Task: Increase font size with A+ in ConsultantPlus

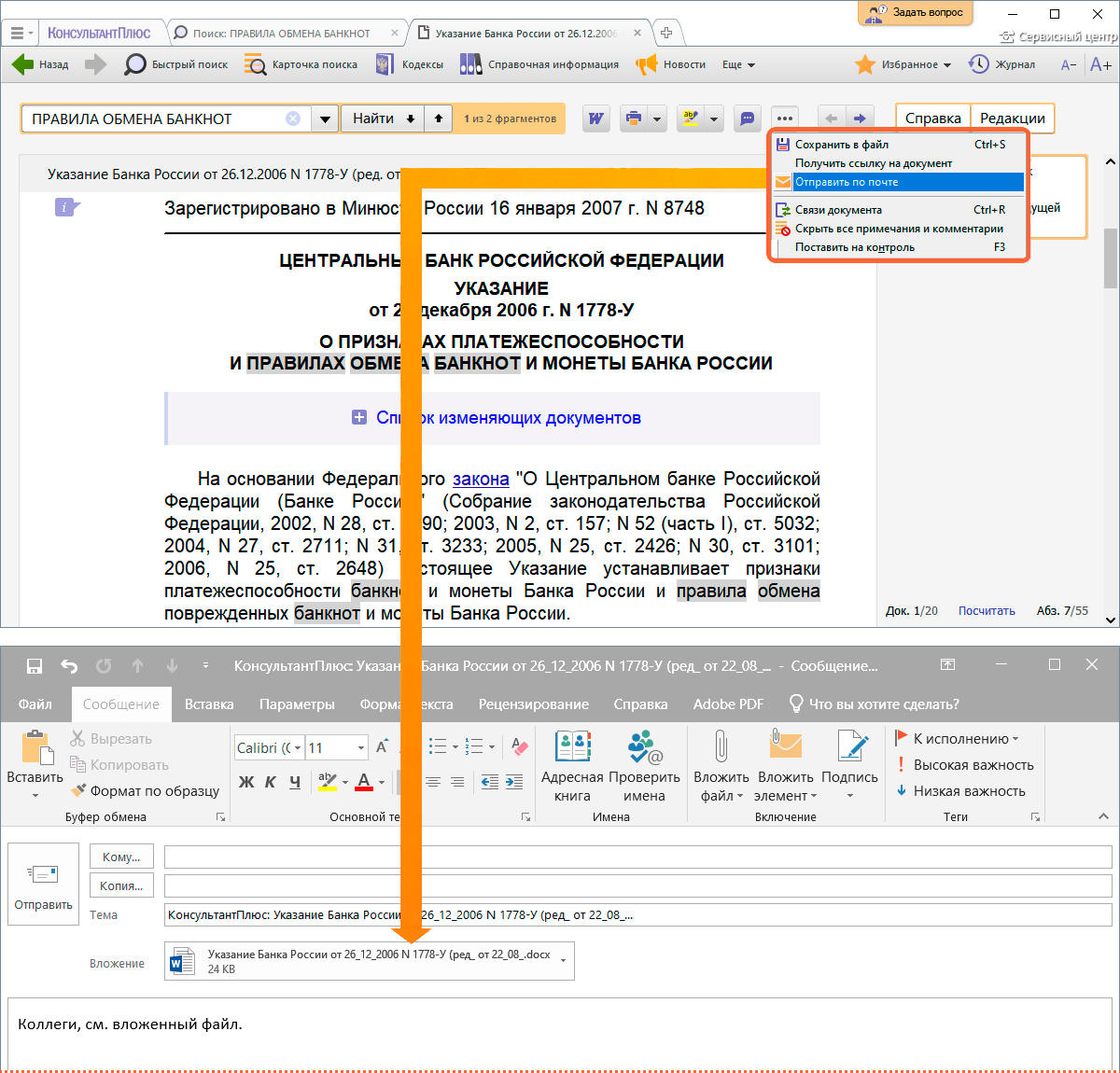Action: [1100, 64]
